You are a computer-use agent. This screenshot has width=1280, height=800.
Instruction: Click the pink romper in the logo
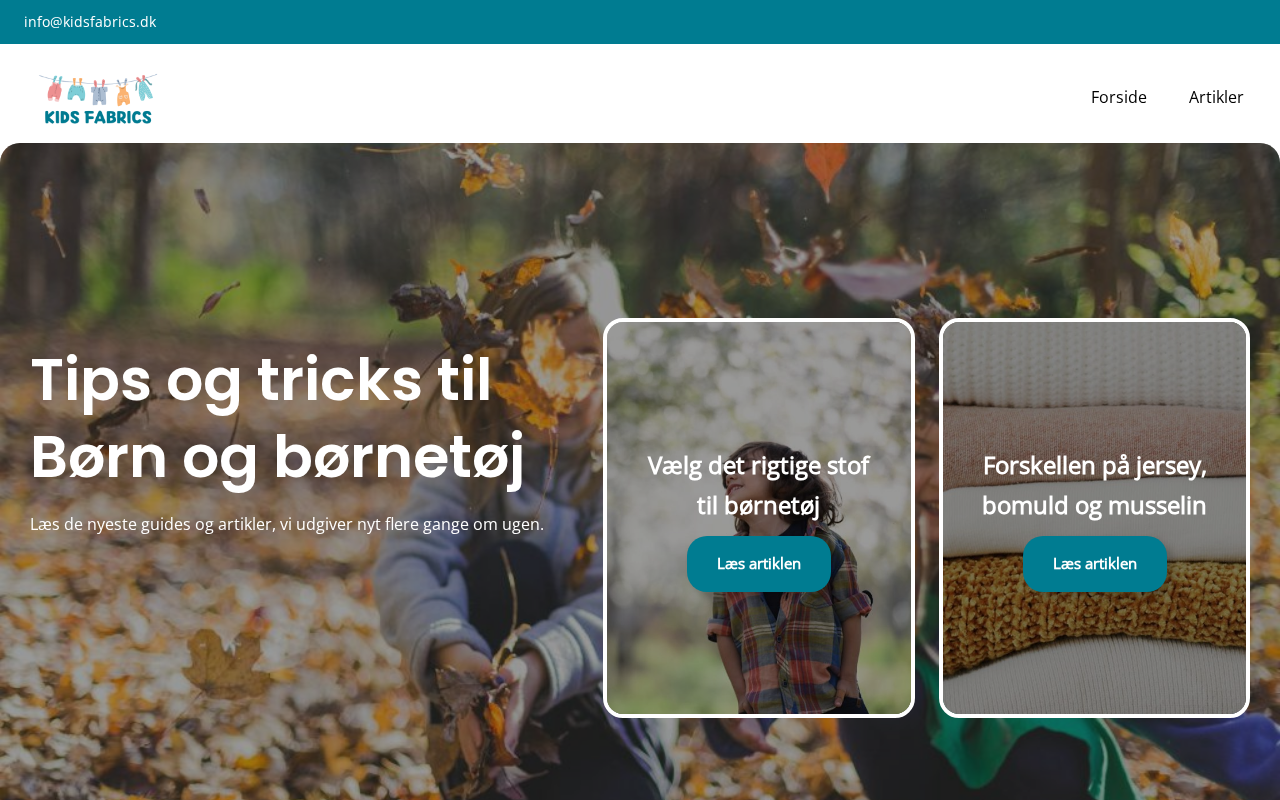pyautogui.click(x=55, y=91)
